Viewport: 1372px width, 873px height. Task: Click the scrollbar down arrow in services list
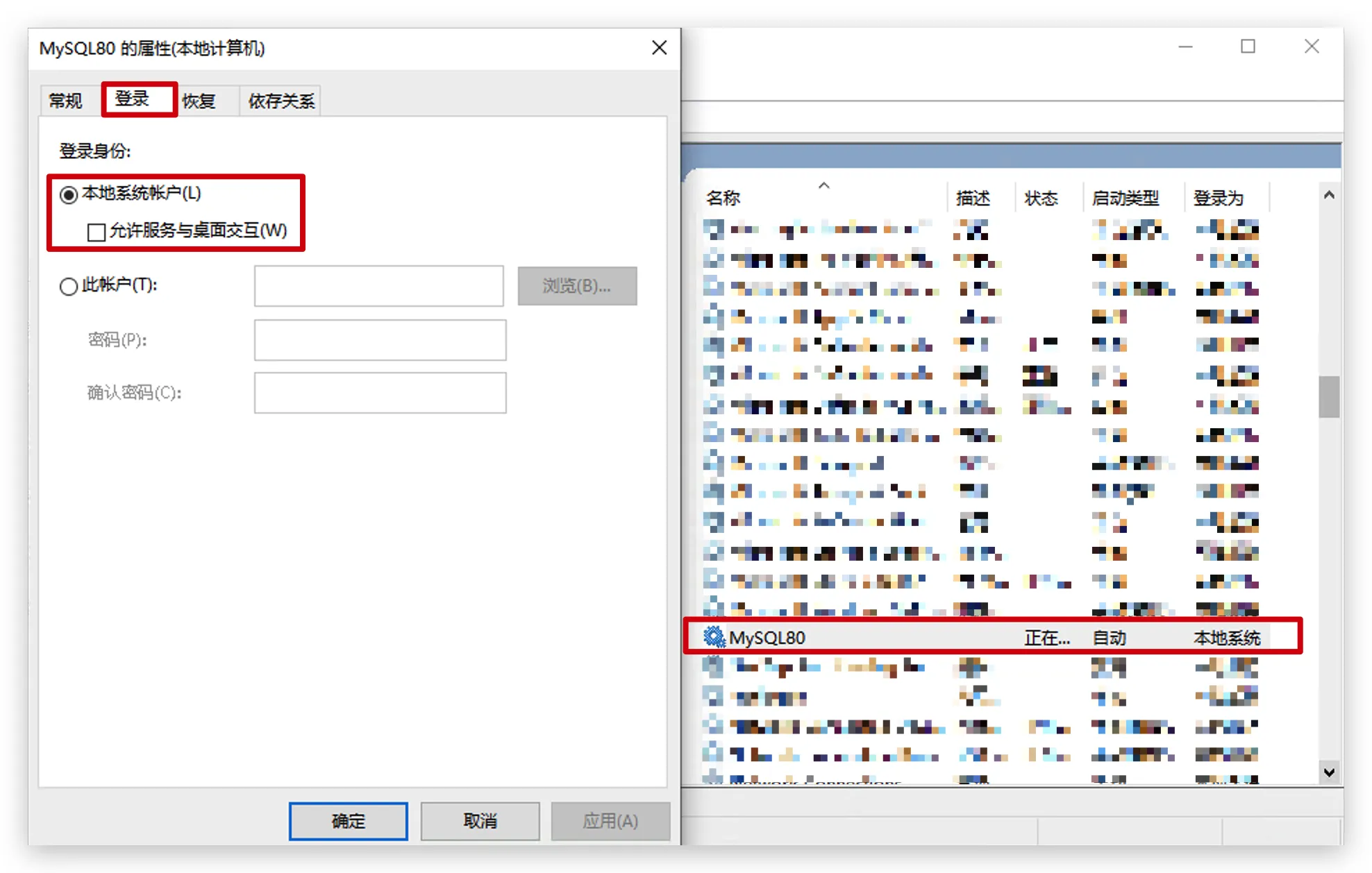pos(1328,772)
